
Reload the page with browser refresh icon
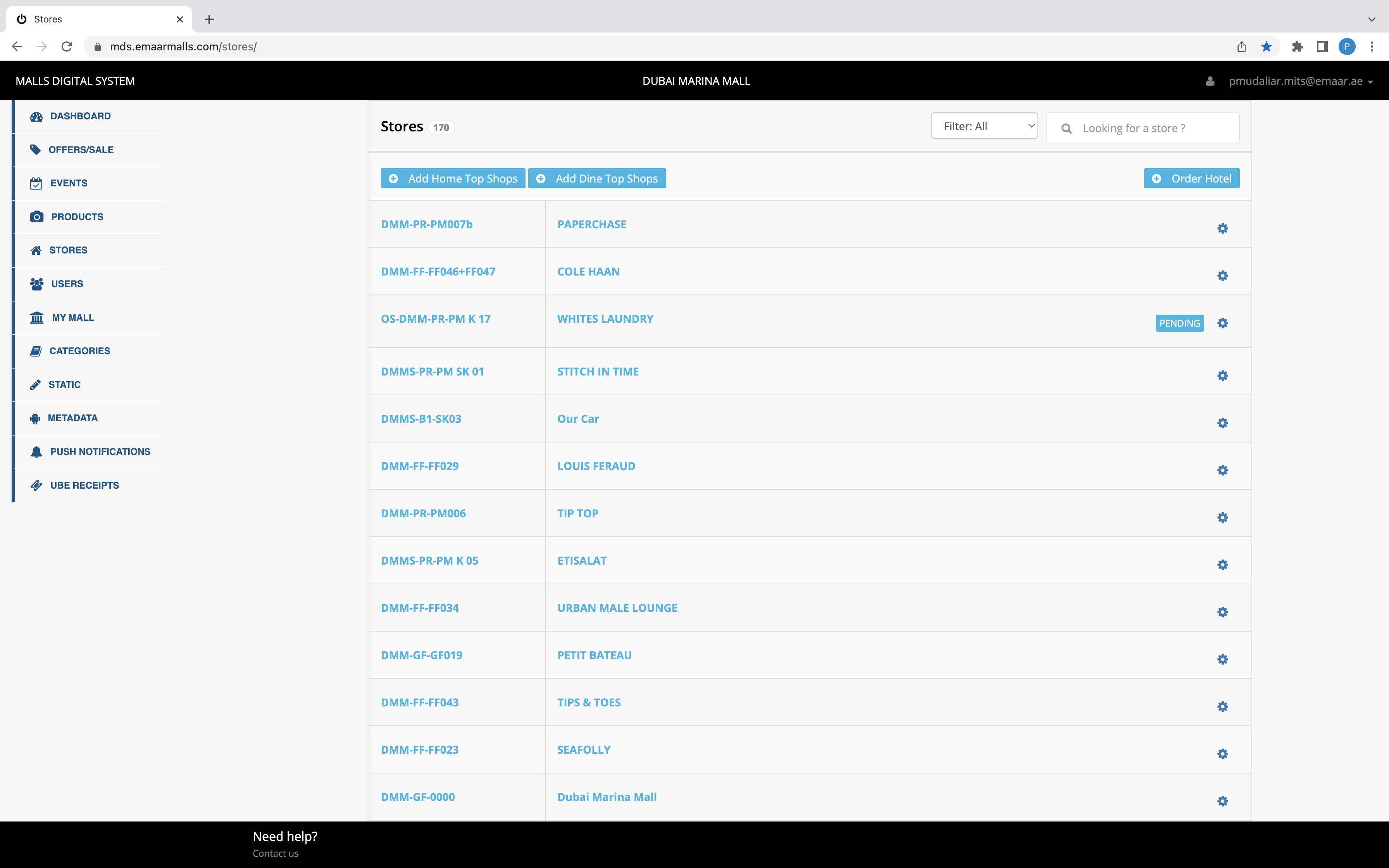click(x=67, y=46)
